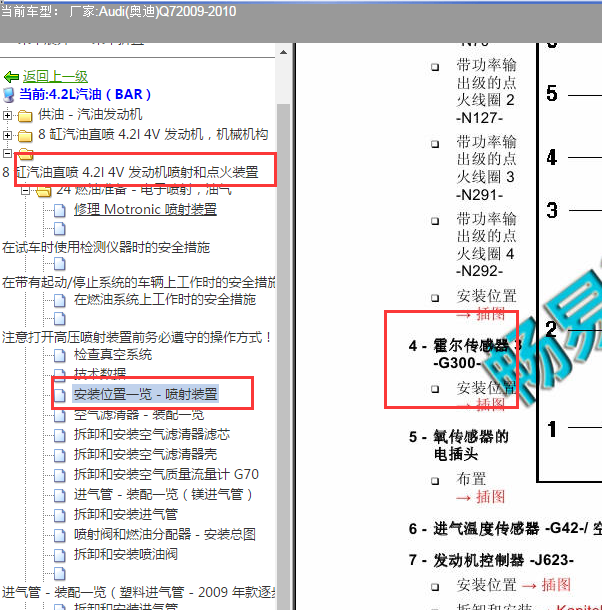Image resolution: width=602 pixels, height=610 pixels.
Task: Click callout number 4 in diagram
Action: (552, 158)
